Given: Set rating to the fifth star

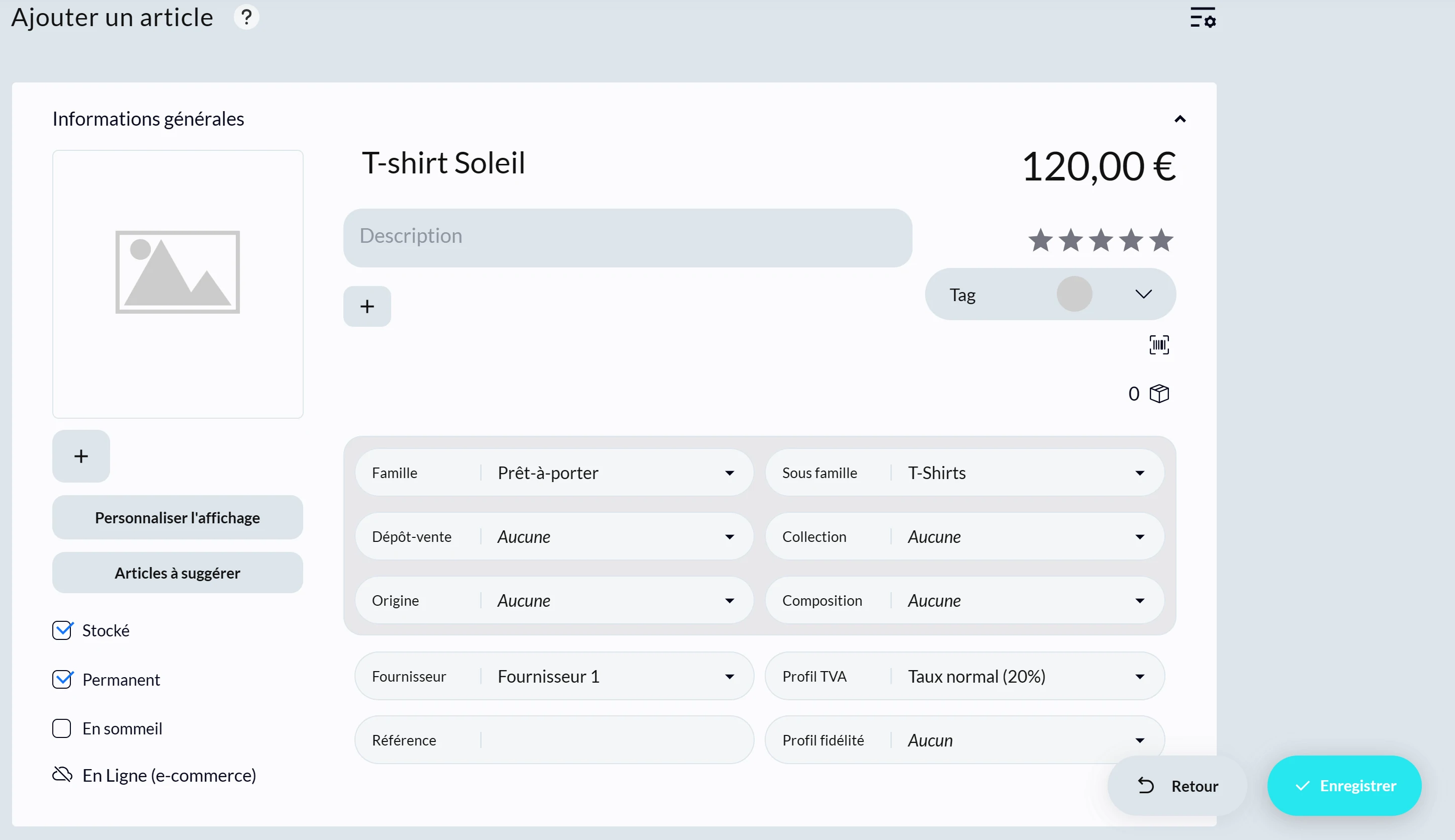Looking at the screenshot, I should pyautogui.click(x=1161, y=240).
